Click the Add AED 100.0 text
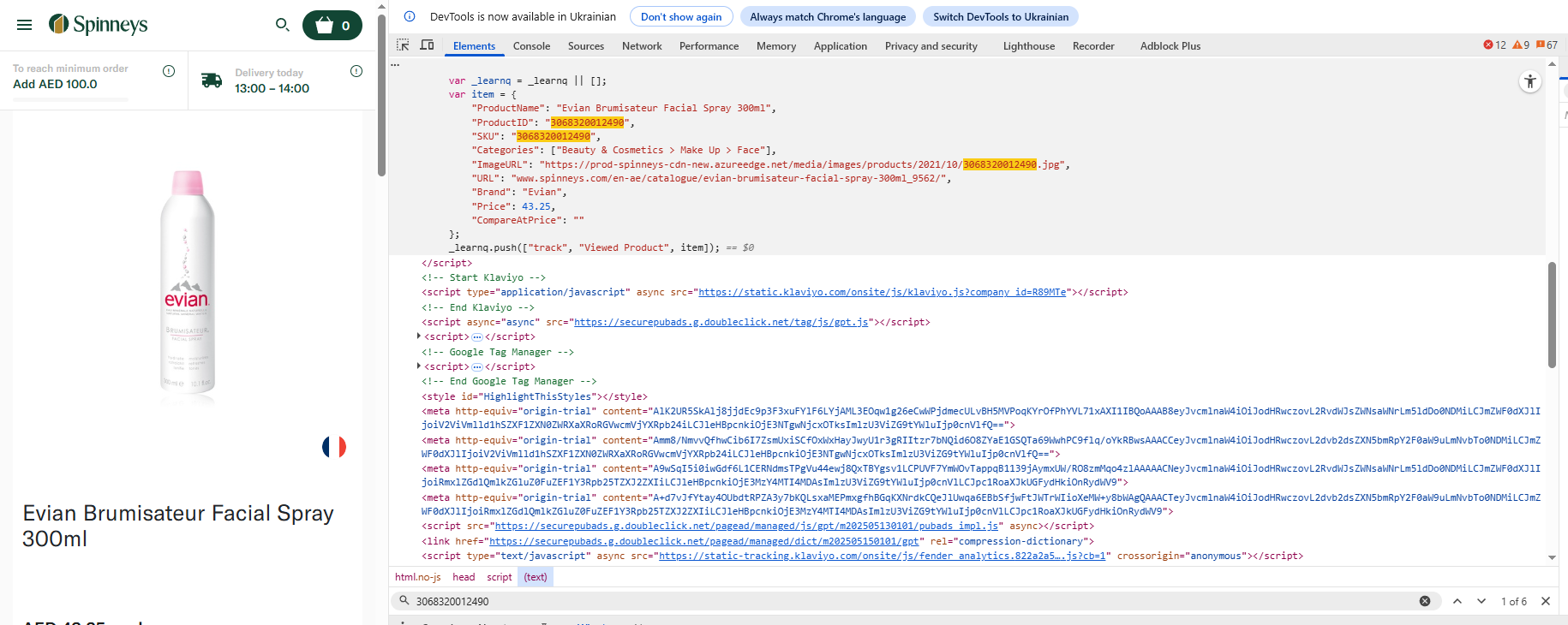 tap(55, 84)
